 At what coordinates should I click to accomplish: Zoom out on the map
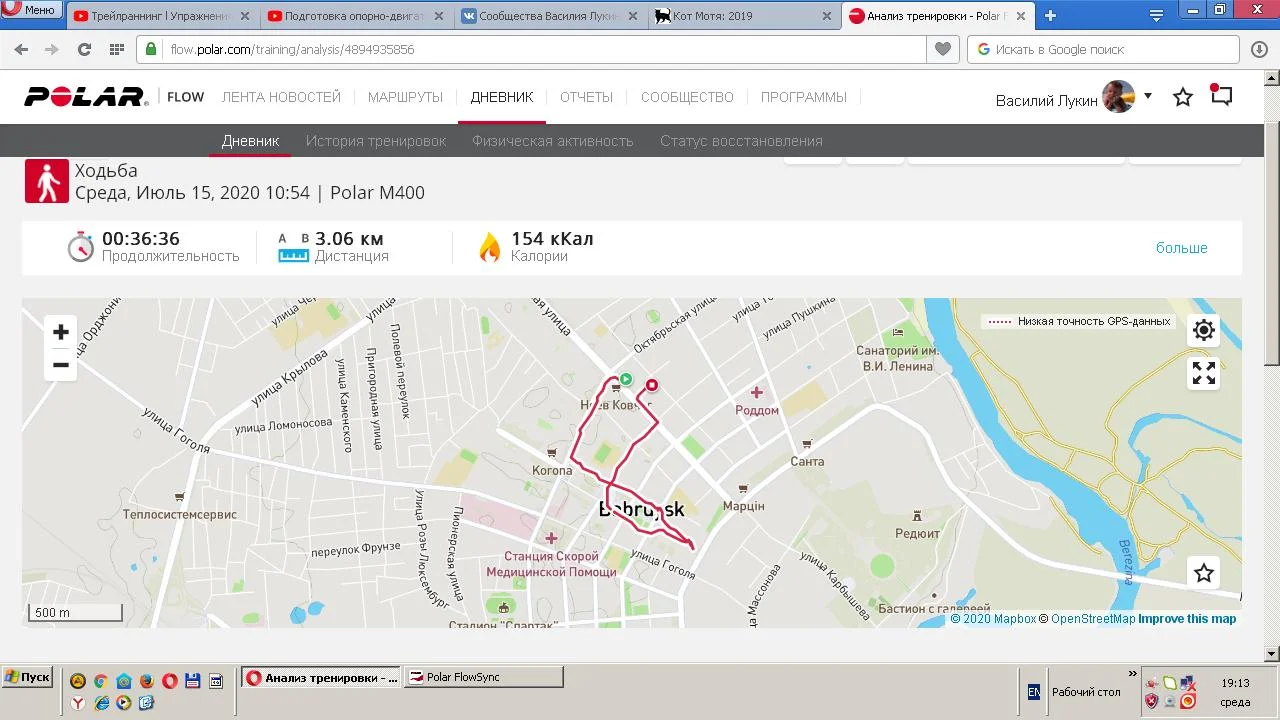pyautogui.click(x=61, y=365)
